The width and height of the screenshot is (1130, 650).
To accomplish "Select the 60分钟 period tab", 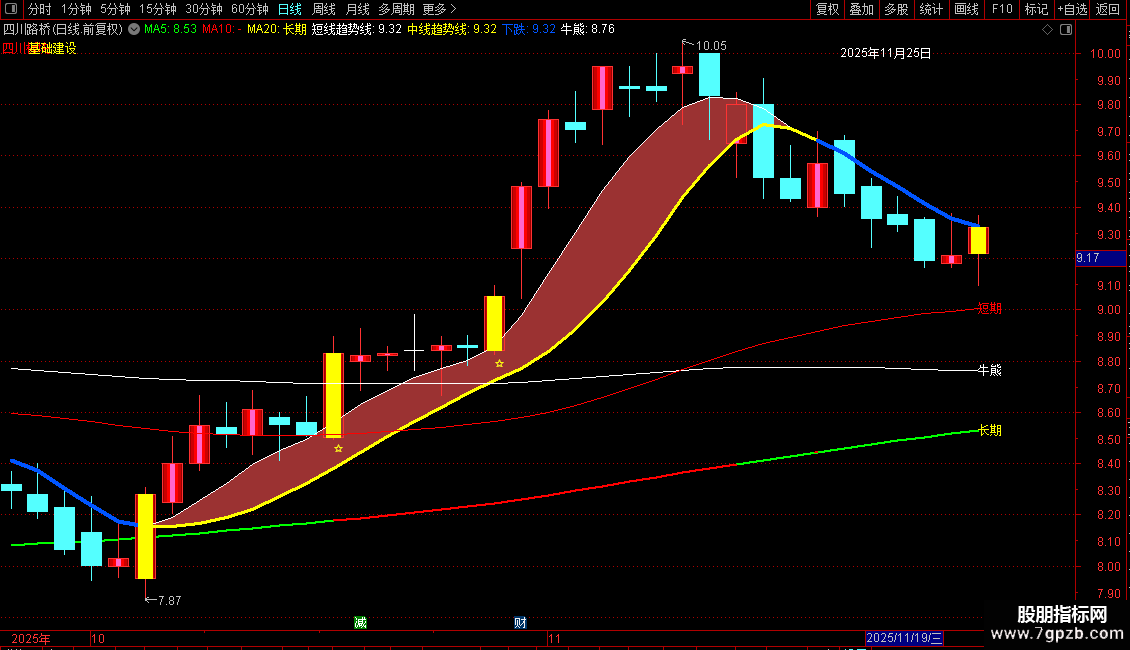I will tap(249, 9).
